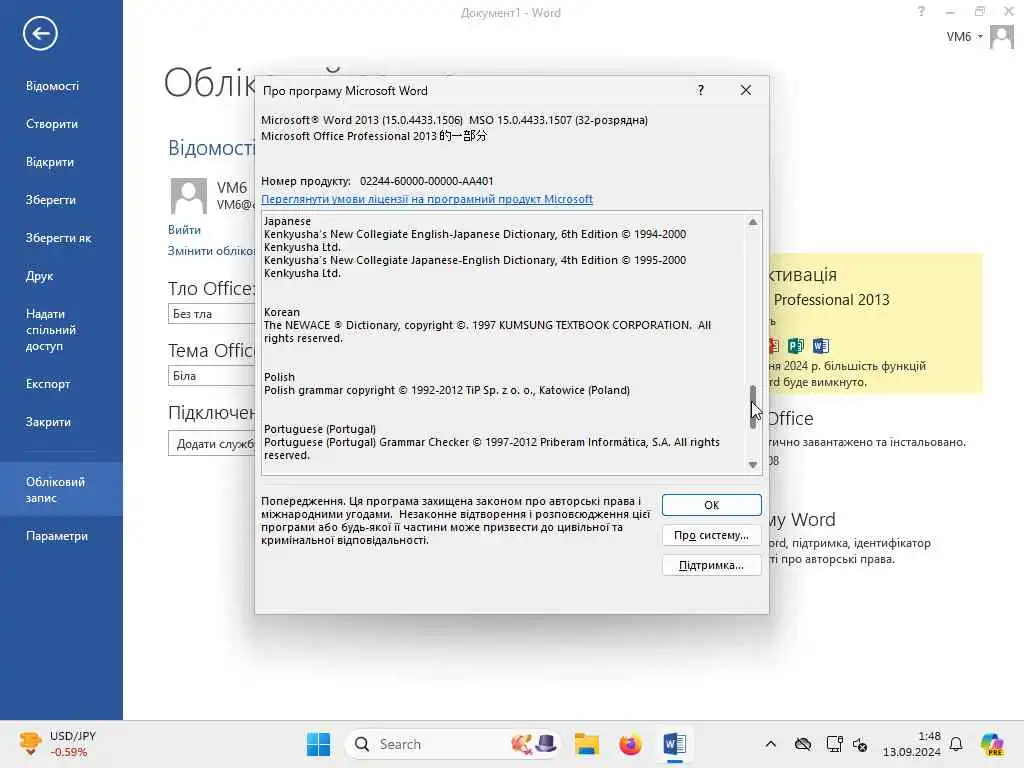Click the Word icon on the taskbar
This screenshot has height=768, width=1024.
(x=674, y=744)
